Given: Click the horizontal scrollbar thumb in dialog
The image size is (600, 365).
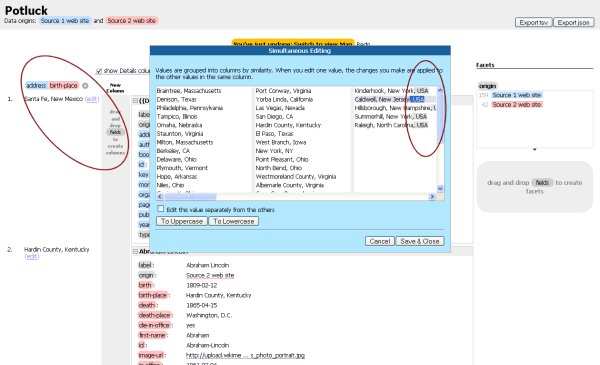Looking at the screenshot, I should click(x=190, y=197).
